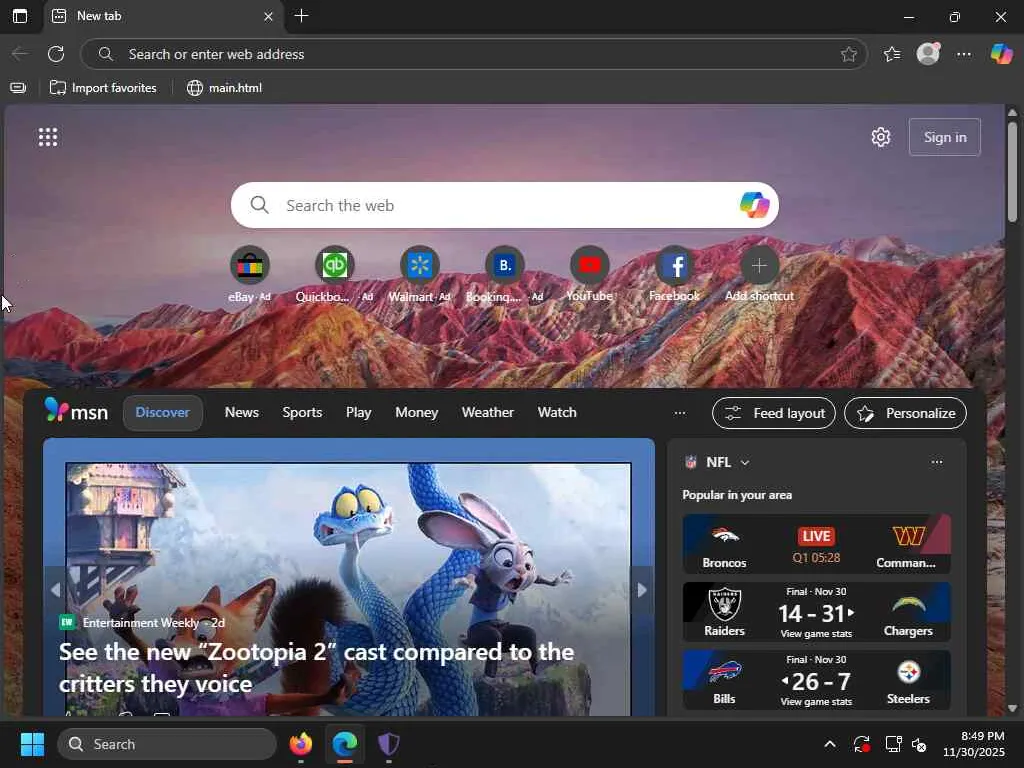Launch Copilot from the toolbar icon
This screenshot has height=768, width=1024.
coord(1001,54)
